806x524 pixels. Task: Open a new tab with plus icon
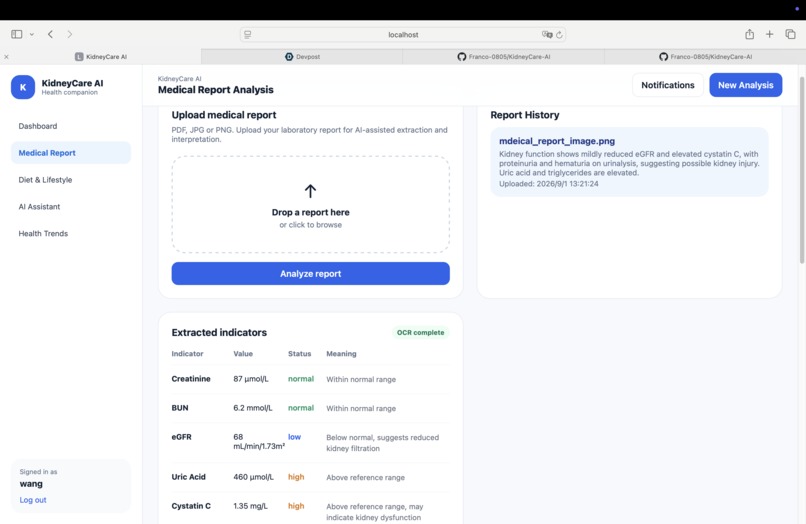(x=770, y=34)
